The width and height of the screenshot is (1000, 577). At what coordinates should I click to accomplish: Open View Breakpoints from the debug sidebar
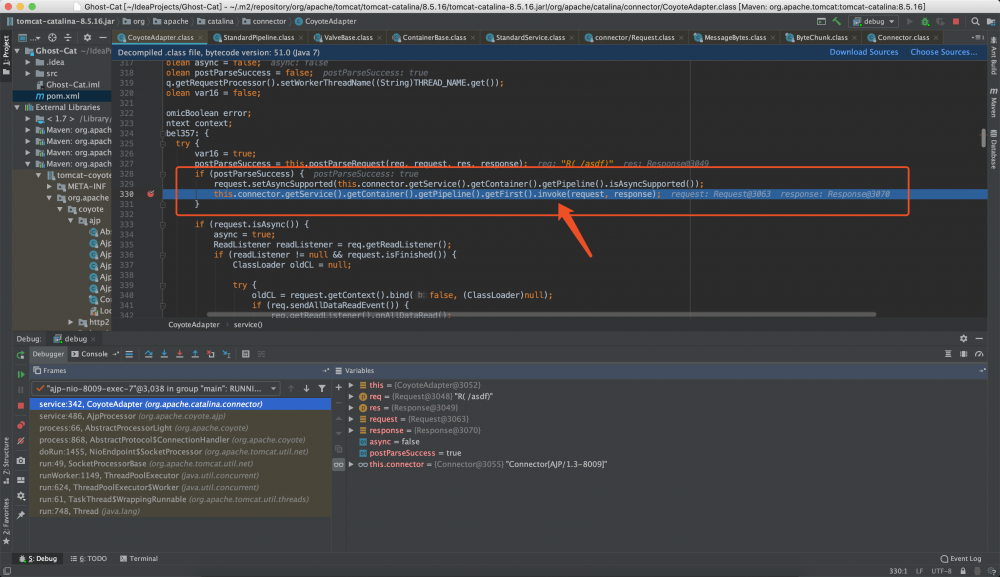coord(21,426)
